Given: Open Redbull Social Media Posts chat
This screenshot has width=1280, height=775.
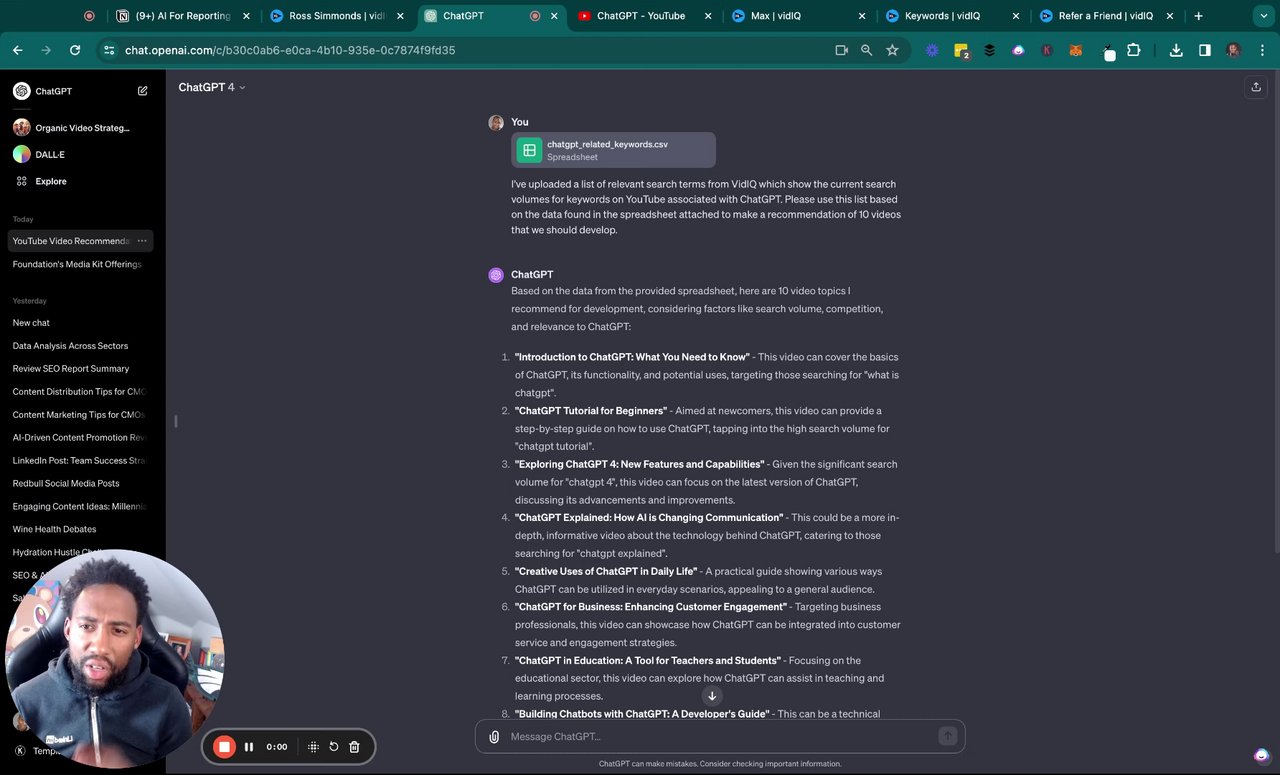Looking at the screenshot, I should (80, 484).
